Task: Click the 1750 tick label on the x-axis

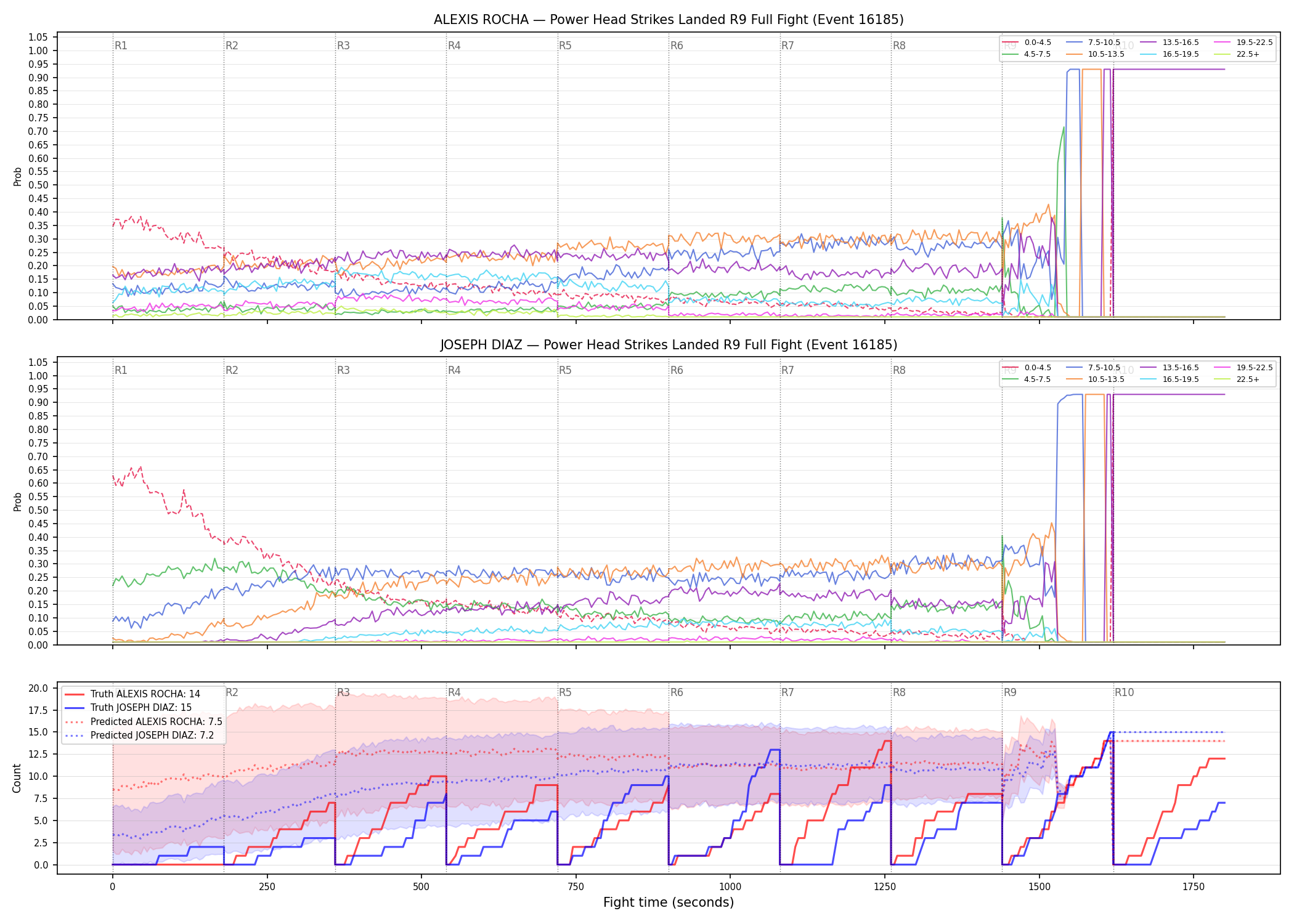Action: click(x=1194, y=887)
